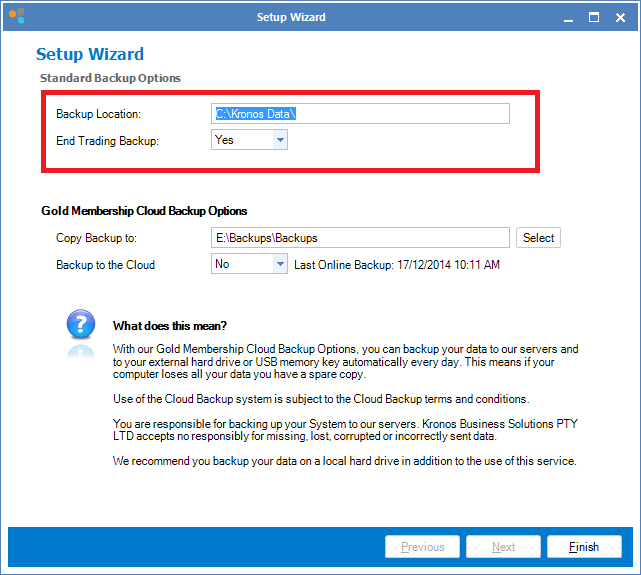Click the End Trading Backup label

pyautogui.click(x=107, y=141)
